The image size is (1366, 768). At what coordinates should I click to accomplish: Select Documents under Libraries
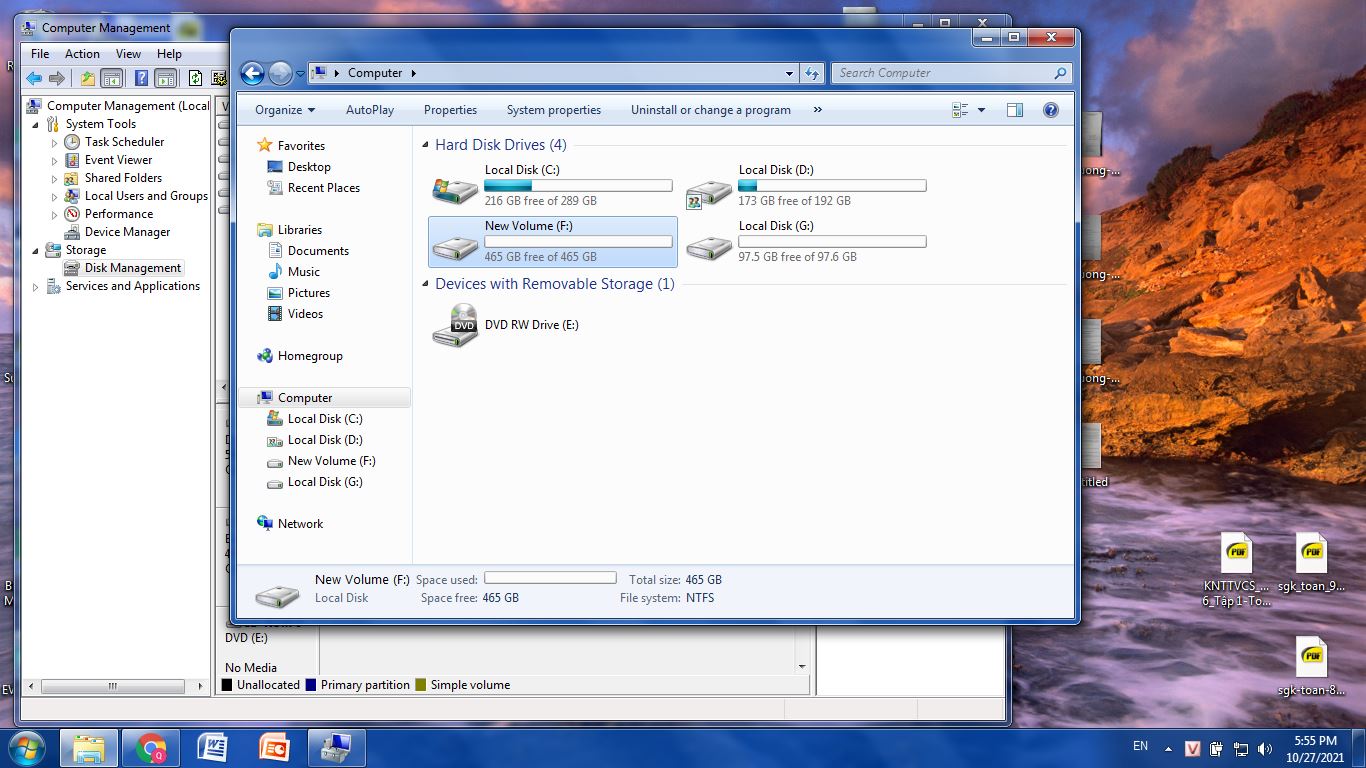coord(318,251)
